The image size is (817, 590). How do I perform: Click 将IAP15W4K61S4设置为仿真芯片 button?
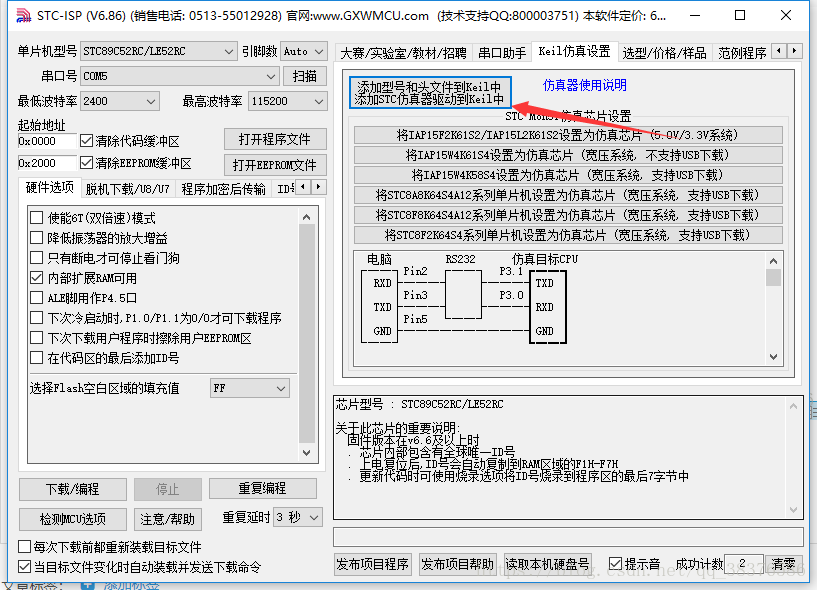tap(568, 155)
